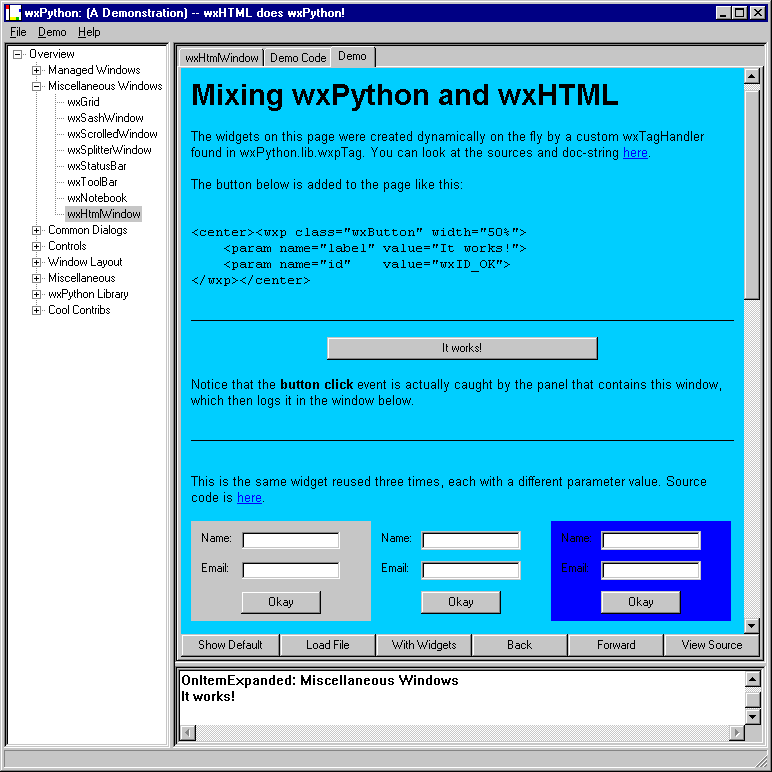Click the Load File button
This screenshot has height=772, width=772.
pos(327,645)
